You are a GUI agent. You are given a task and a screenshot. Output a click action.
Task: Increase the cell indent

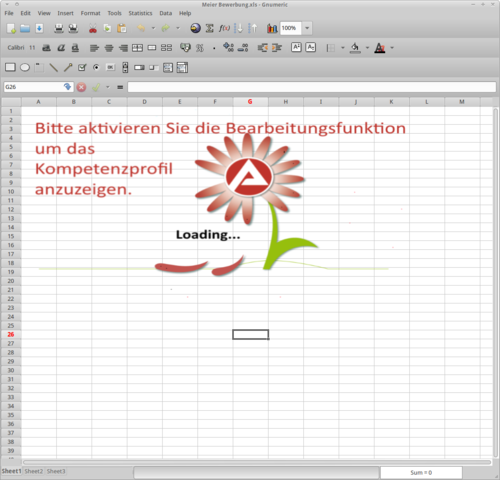(277, 48)
